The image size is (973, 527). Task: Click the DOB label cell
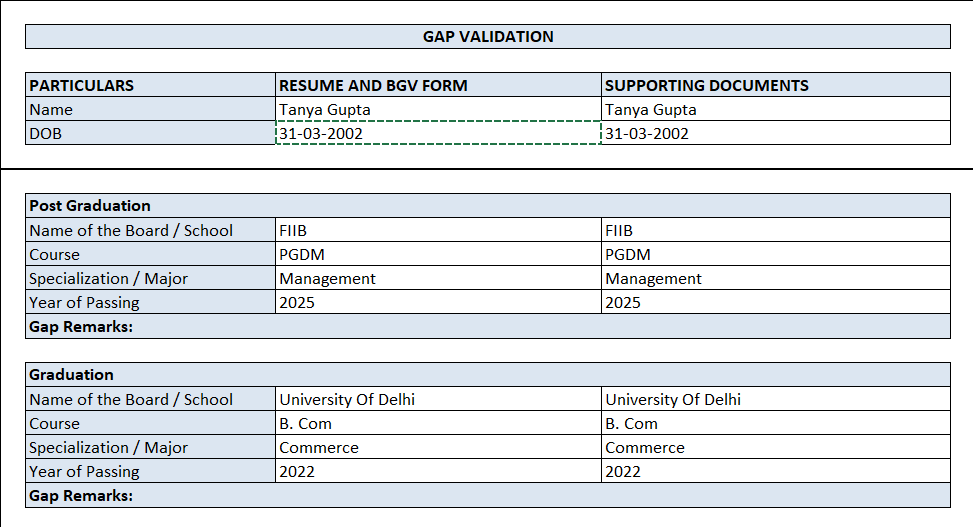(150, 134)
